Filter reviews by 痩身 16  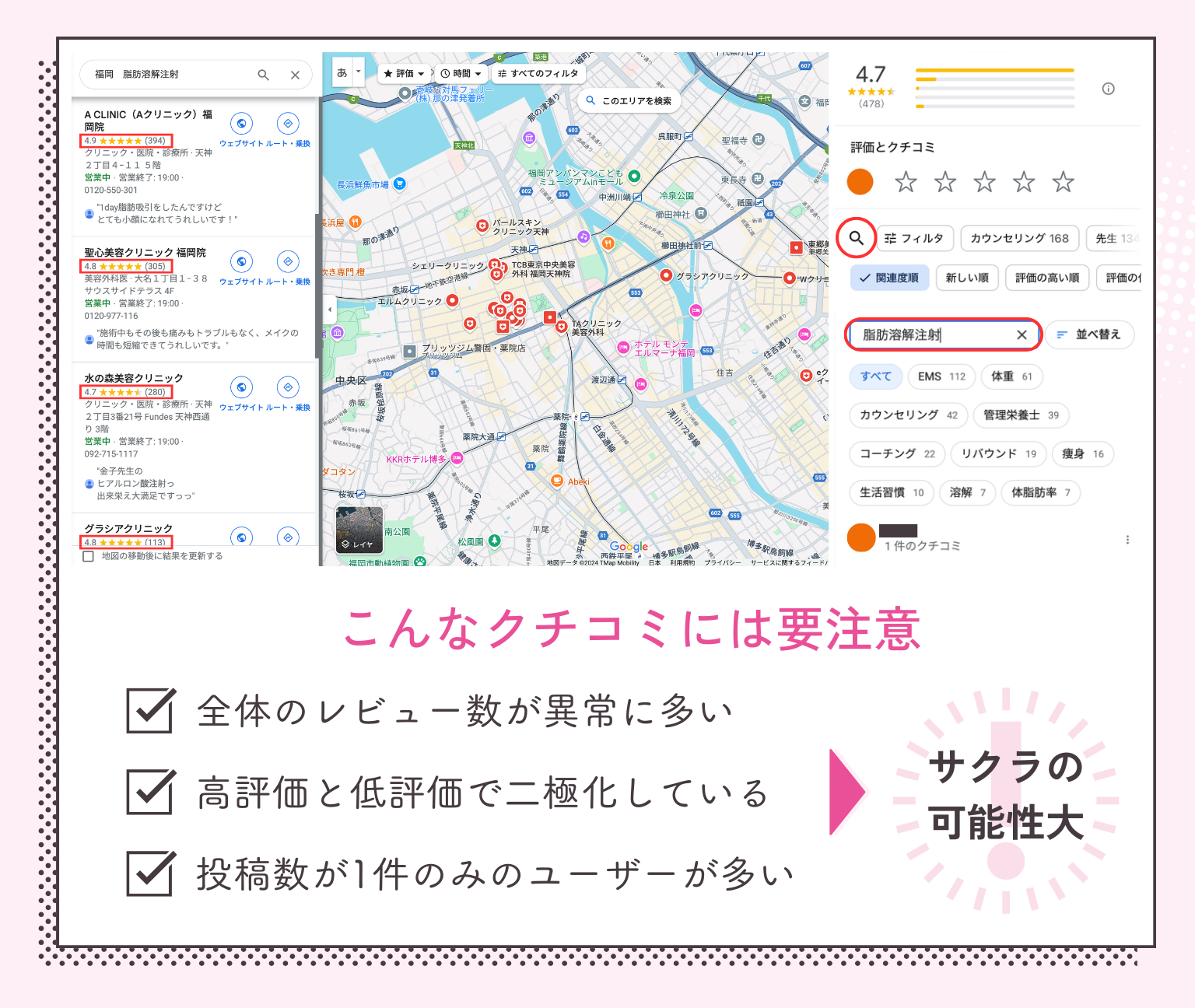click(1083, 454)
